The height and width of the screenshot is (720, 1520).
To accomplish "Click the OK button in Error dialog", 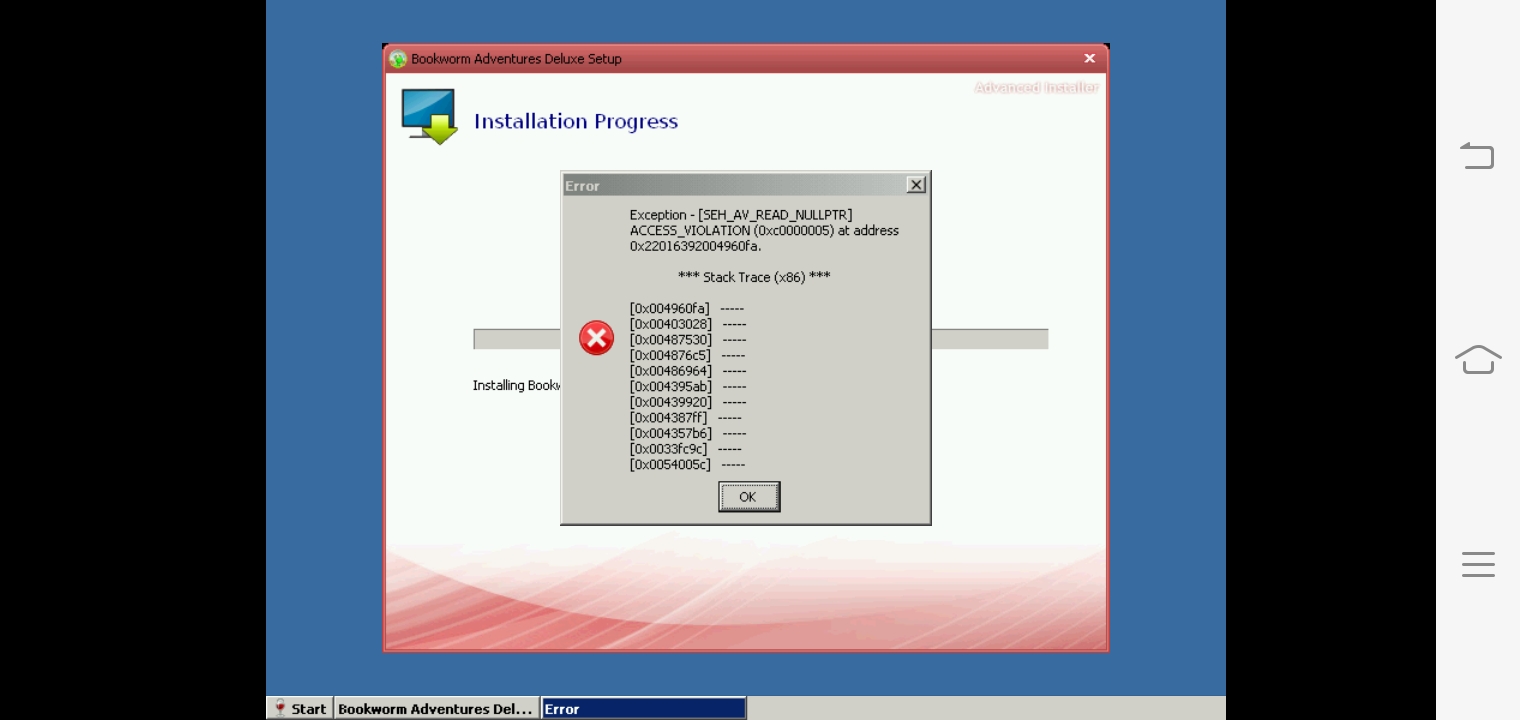I will (x=748, y=497).
